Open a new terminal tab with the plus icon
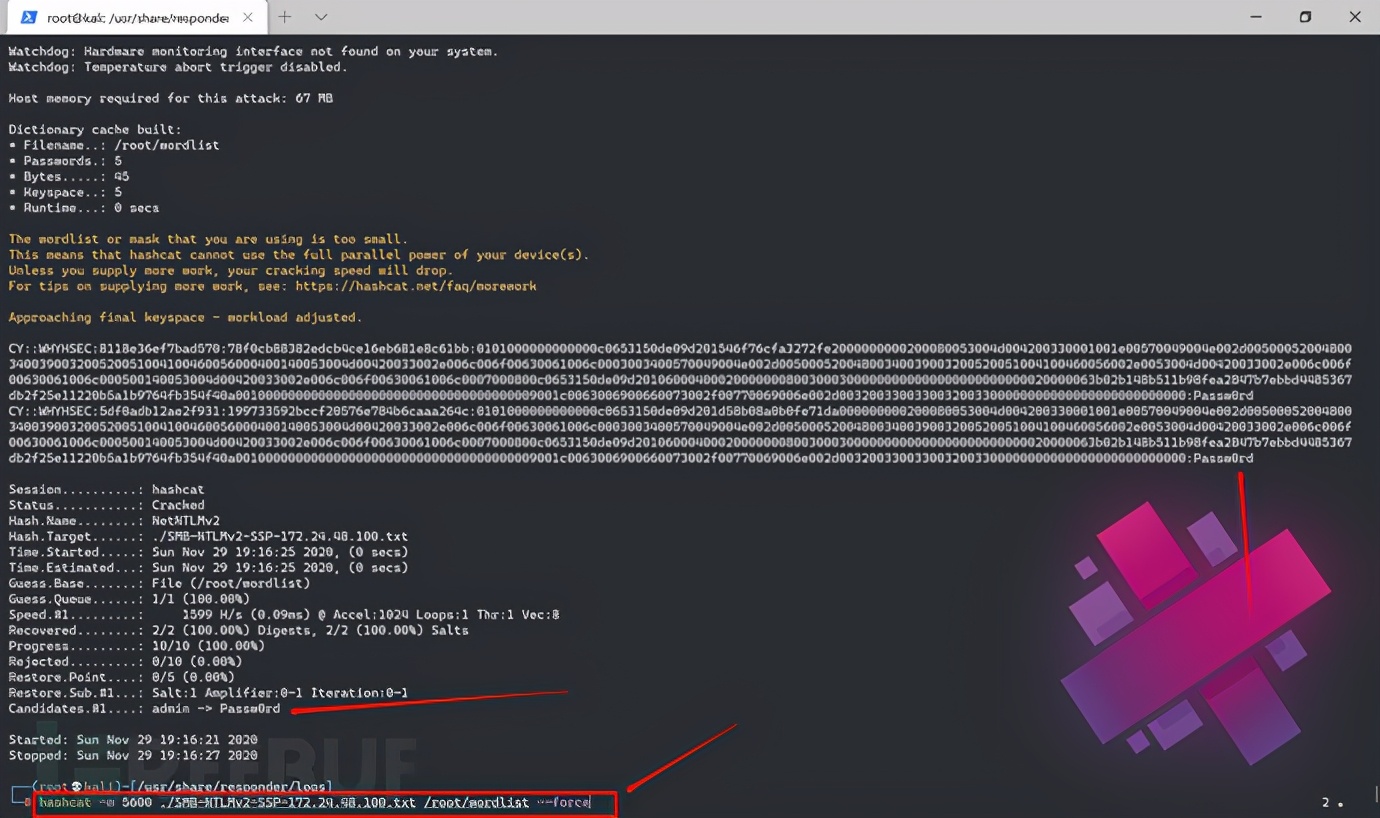This screenshot has height=818, width=1380. coord(285,17)
